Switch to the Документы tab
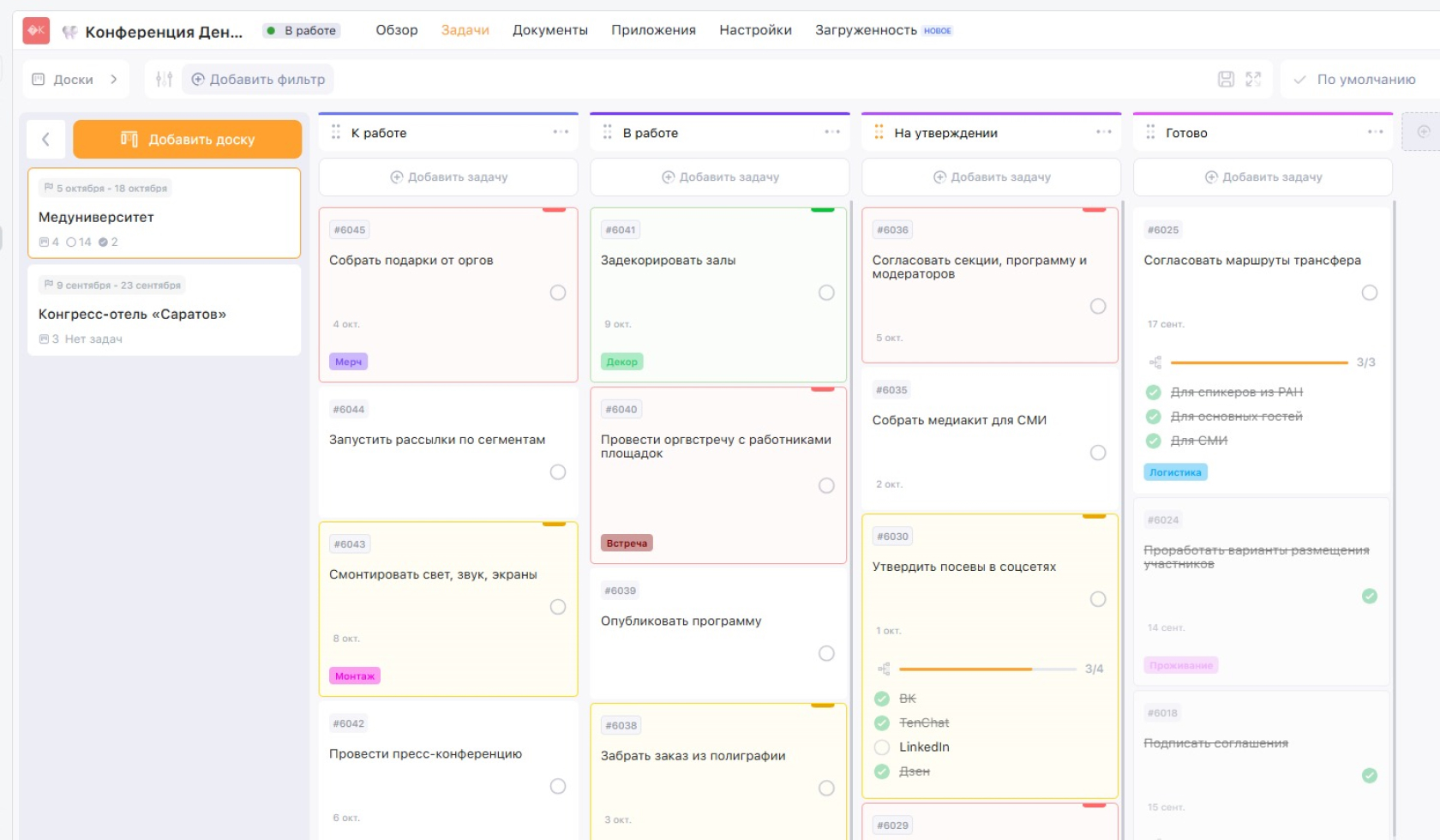 (x=550, y=30)
